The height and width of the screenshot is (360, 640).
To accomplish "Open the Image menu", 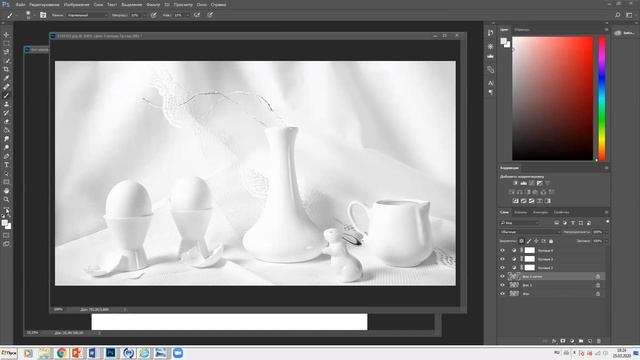I will 76,4.
